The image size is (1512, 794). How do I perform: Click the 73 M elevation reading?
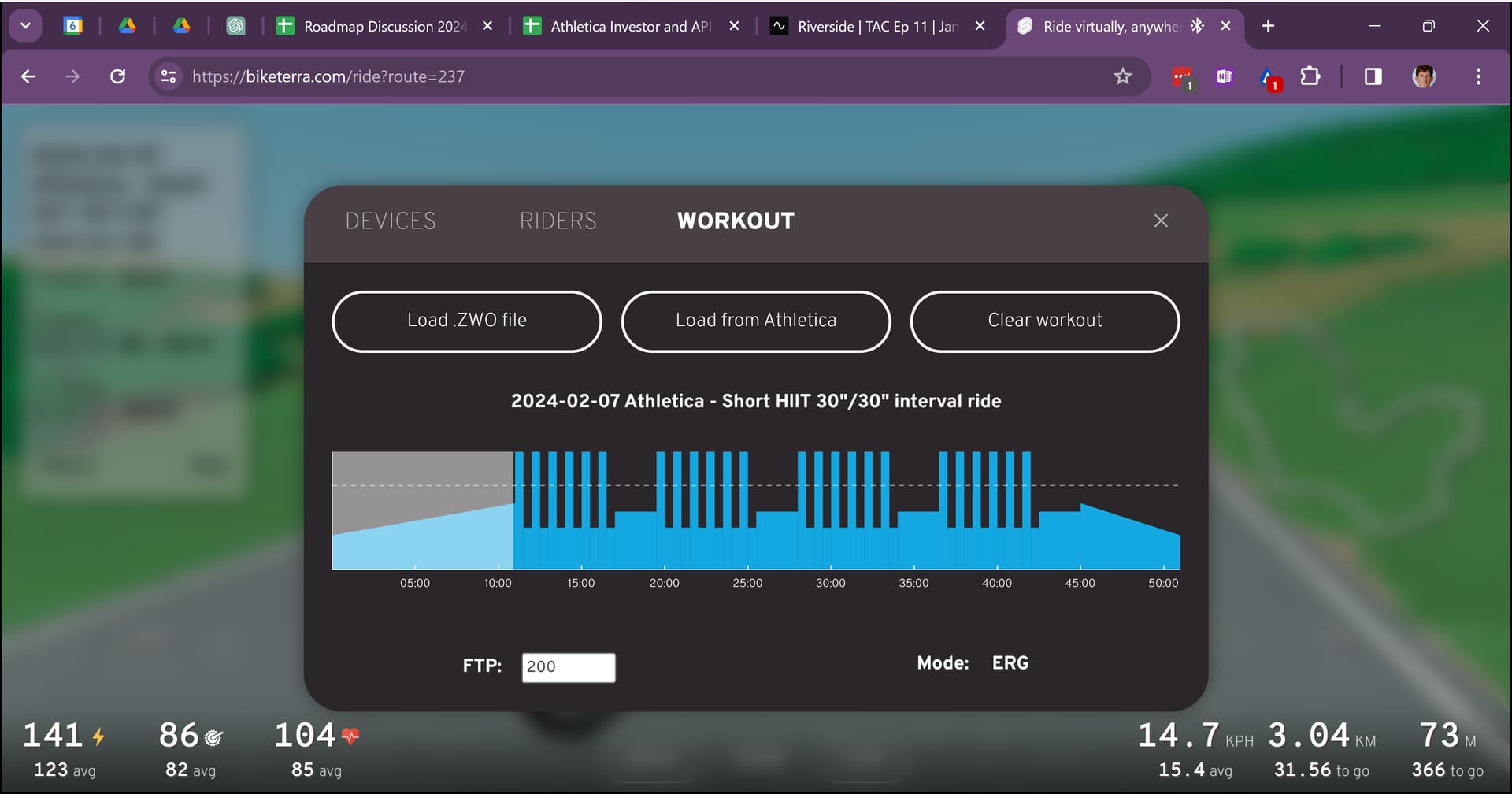(1439, 735)
